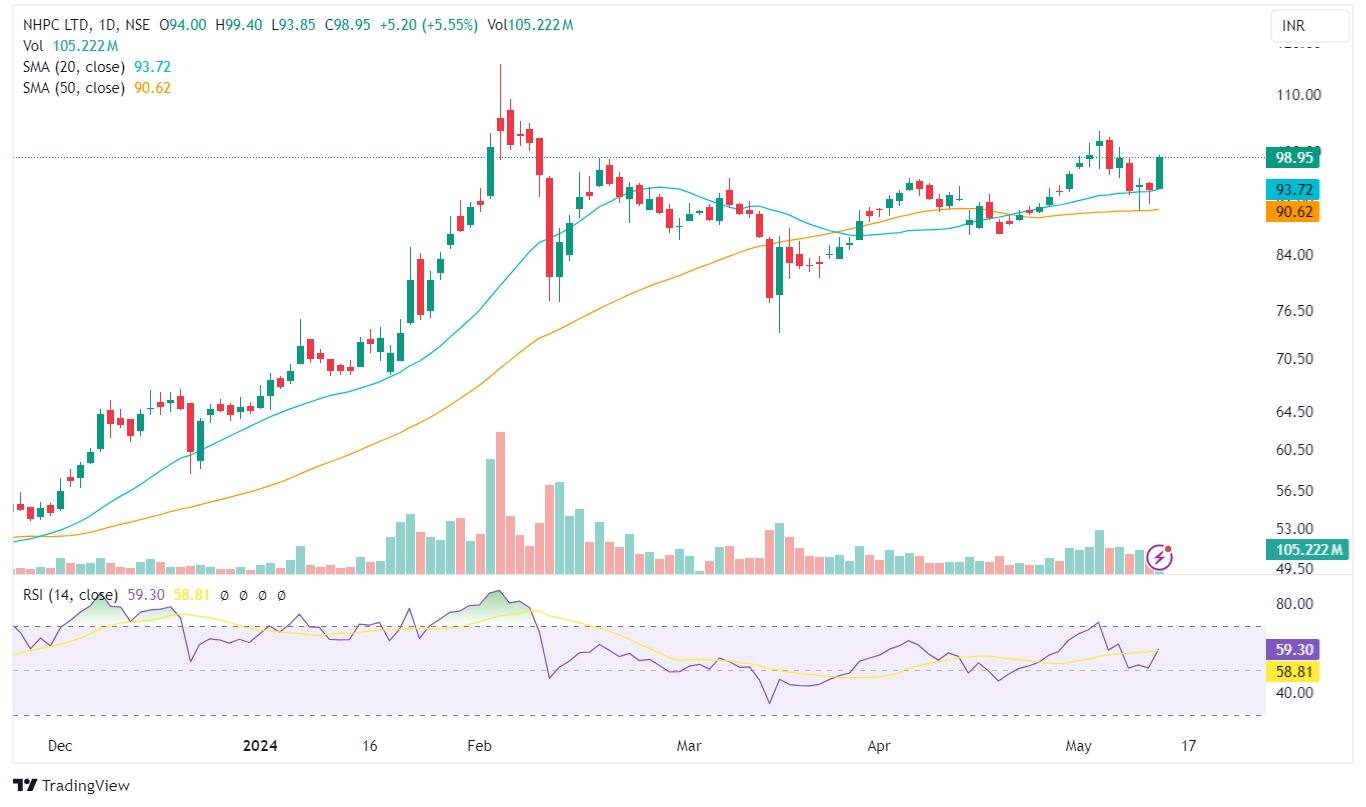Screen dimensions: 1366x807
Task: Click the yellow 58.81 RSI value label
Action: click(x=1292, y=671)
